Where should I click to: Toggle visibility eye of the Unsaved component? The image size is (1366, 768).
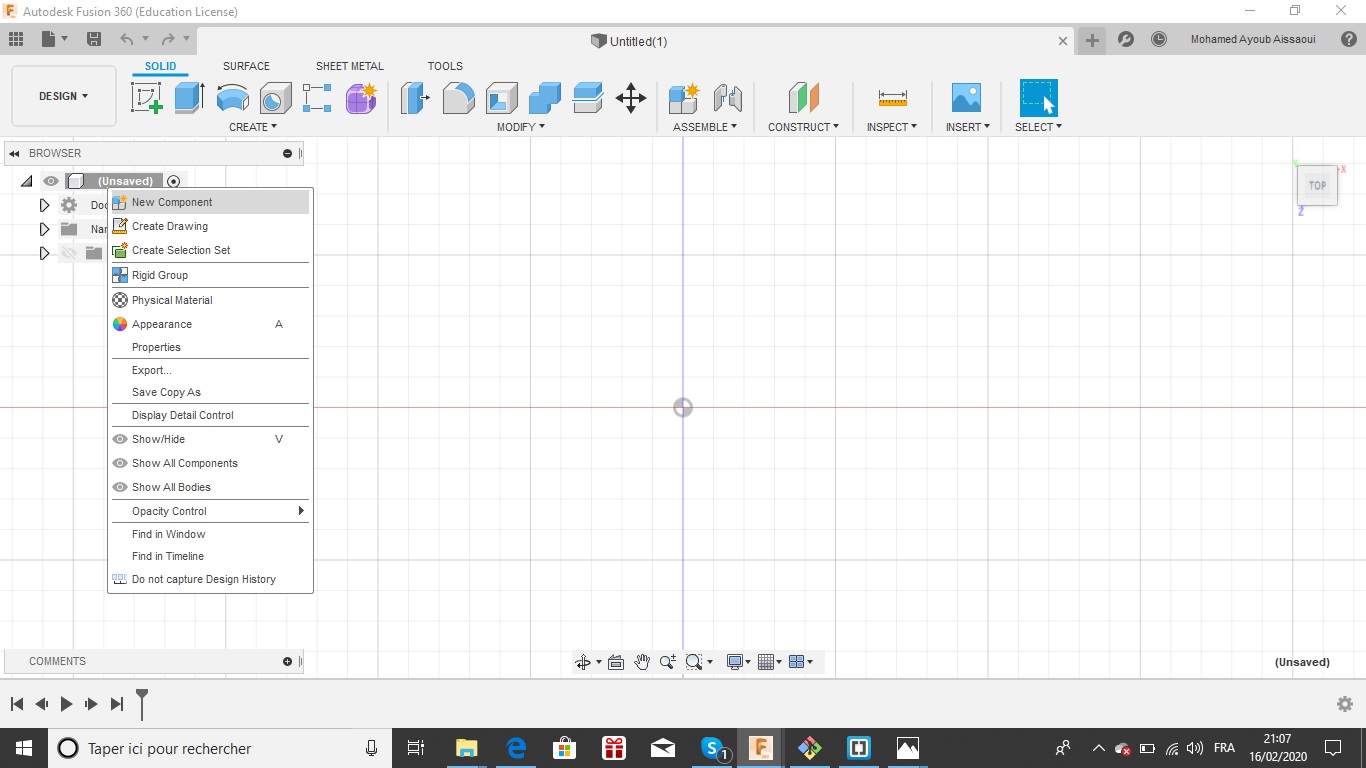coord(51,181)
